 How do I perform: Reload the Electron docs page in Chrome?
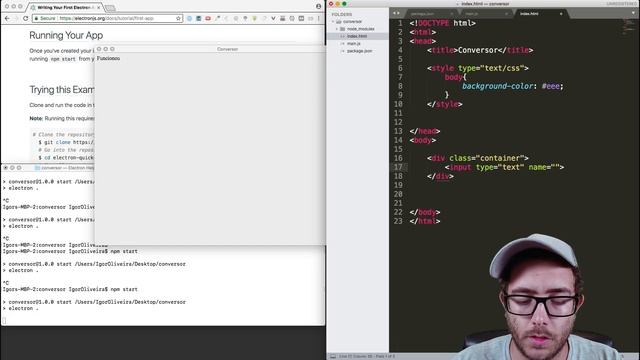click(x=25, y=18)
